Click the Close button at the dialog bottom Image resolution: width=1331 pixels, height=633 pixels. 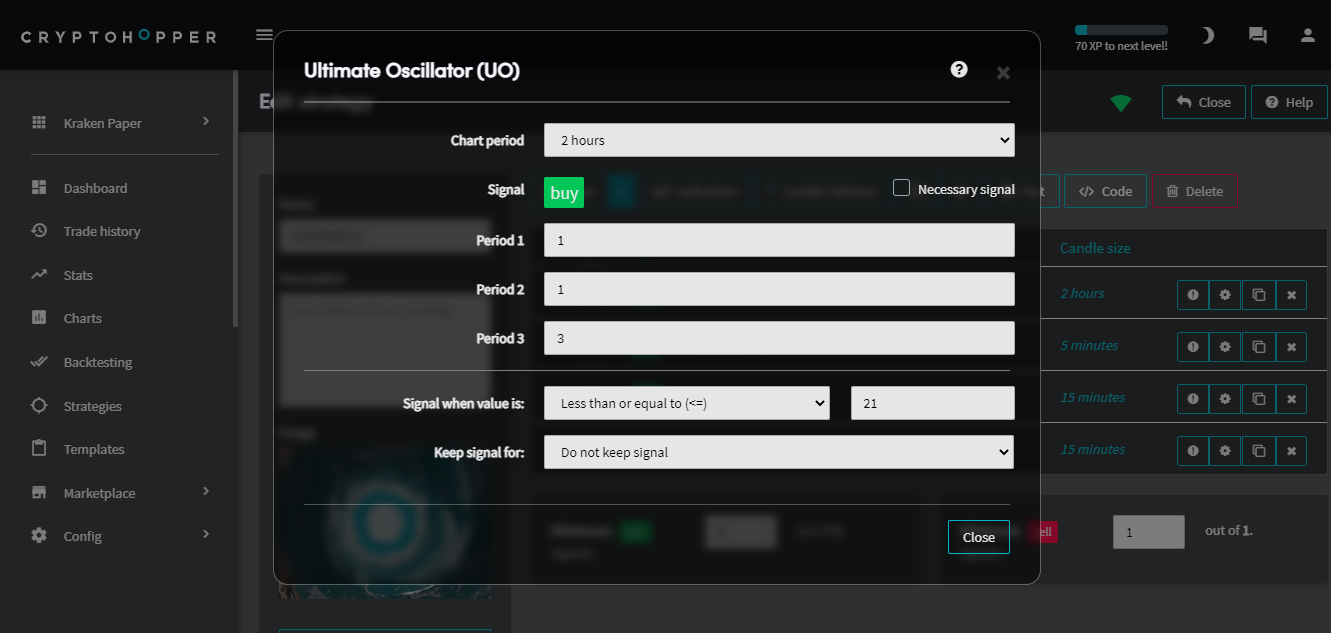pyautogui.click(x=979, y=537)
